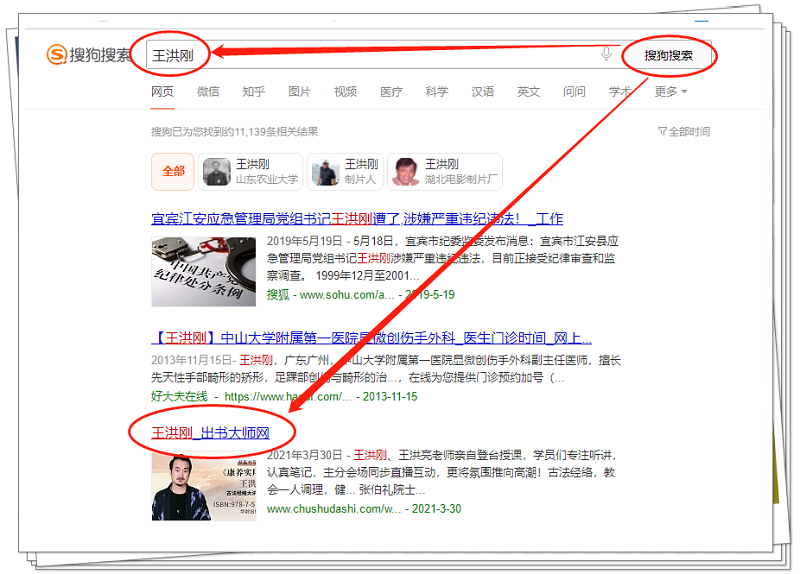Choose 王洪刚 湖北电影制片厂 person card
The image size is (800, 574).
(x=445, y=171)
